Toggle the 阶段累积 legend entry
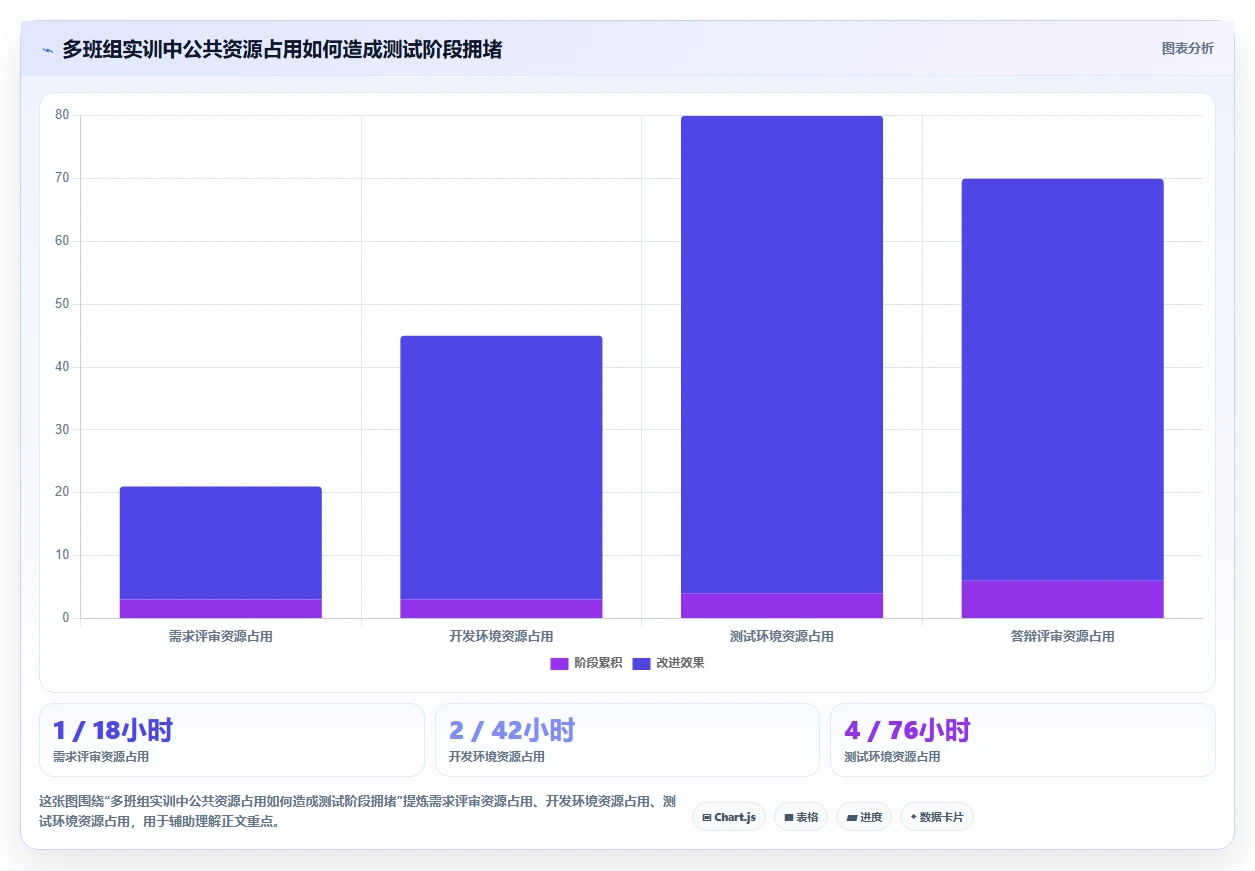Viewport: 1255px width, 871px height. tap(586, 663)
